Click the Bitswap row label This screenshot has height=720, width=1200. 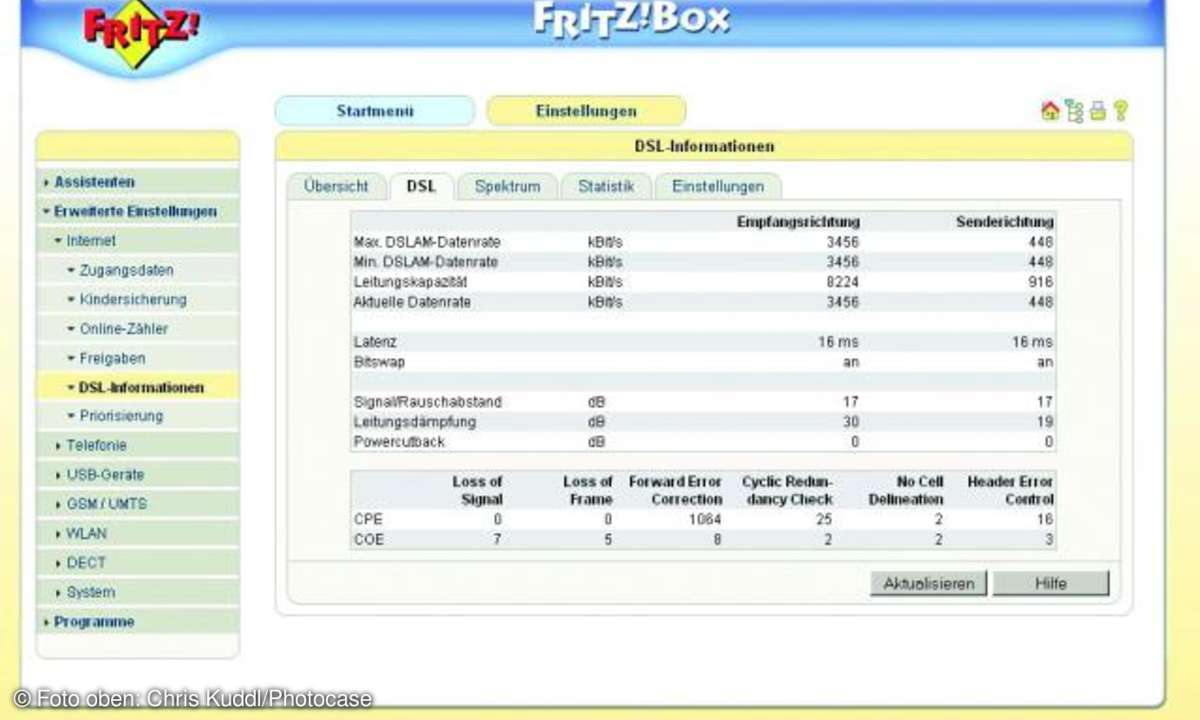(379, 362)
